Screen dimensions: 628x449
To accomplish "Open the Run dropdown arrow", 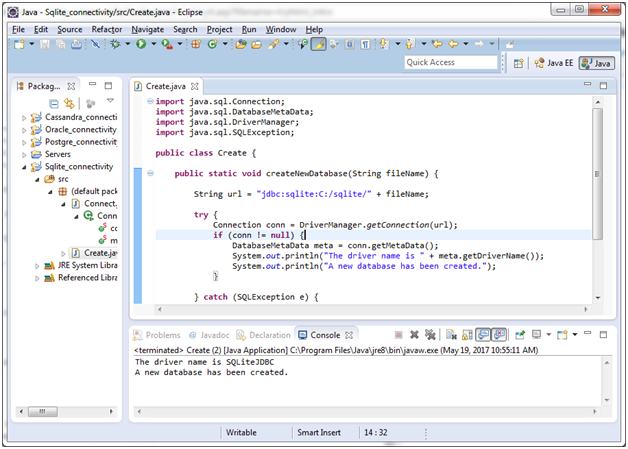I will 153,44.
